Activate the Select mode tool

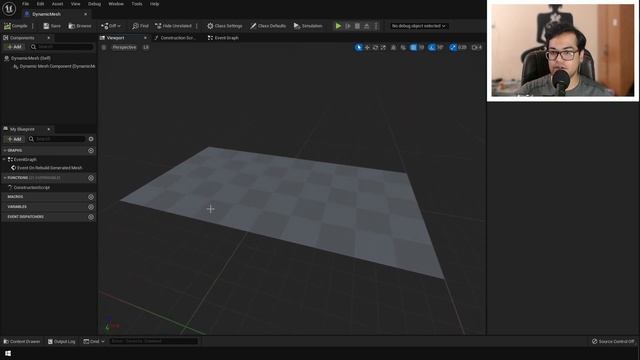point(359,47)
